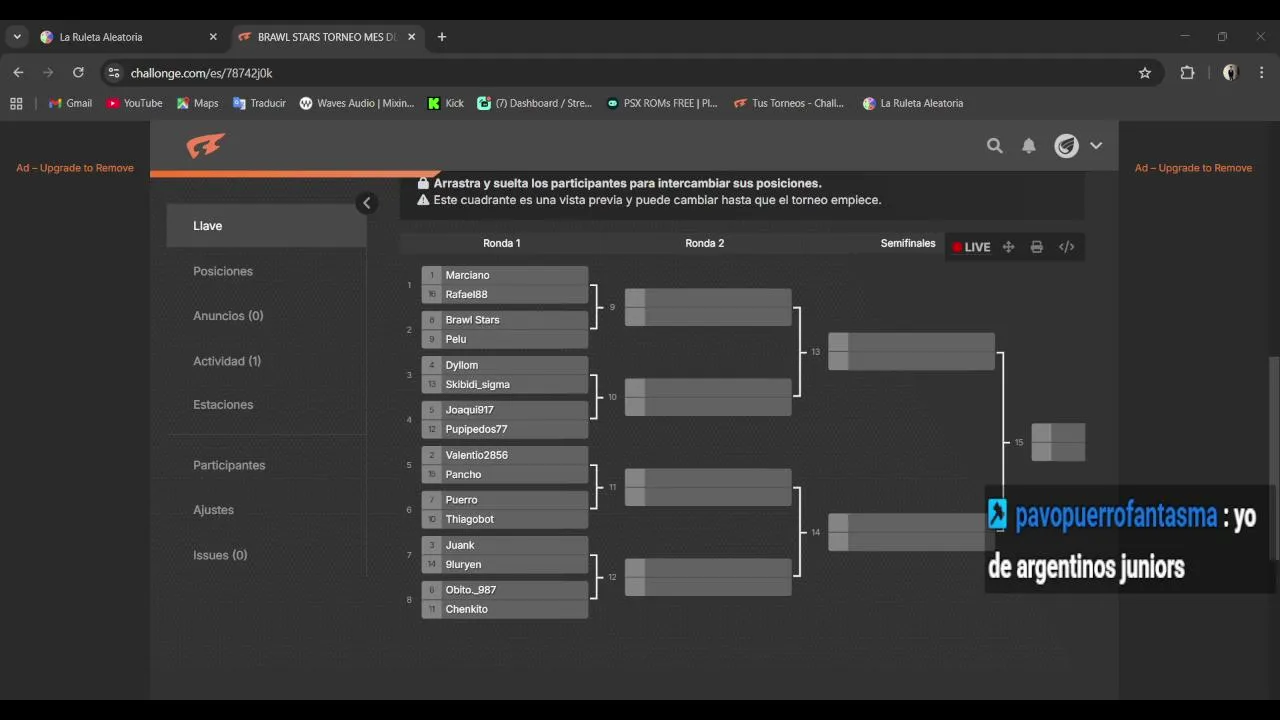Click the empty match 13 slot

[x=911, y=352]
